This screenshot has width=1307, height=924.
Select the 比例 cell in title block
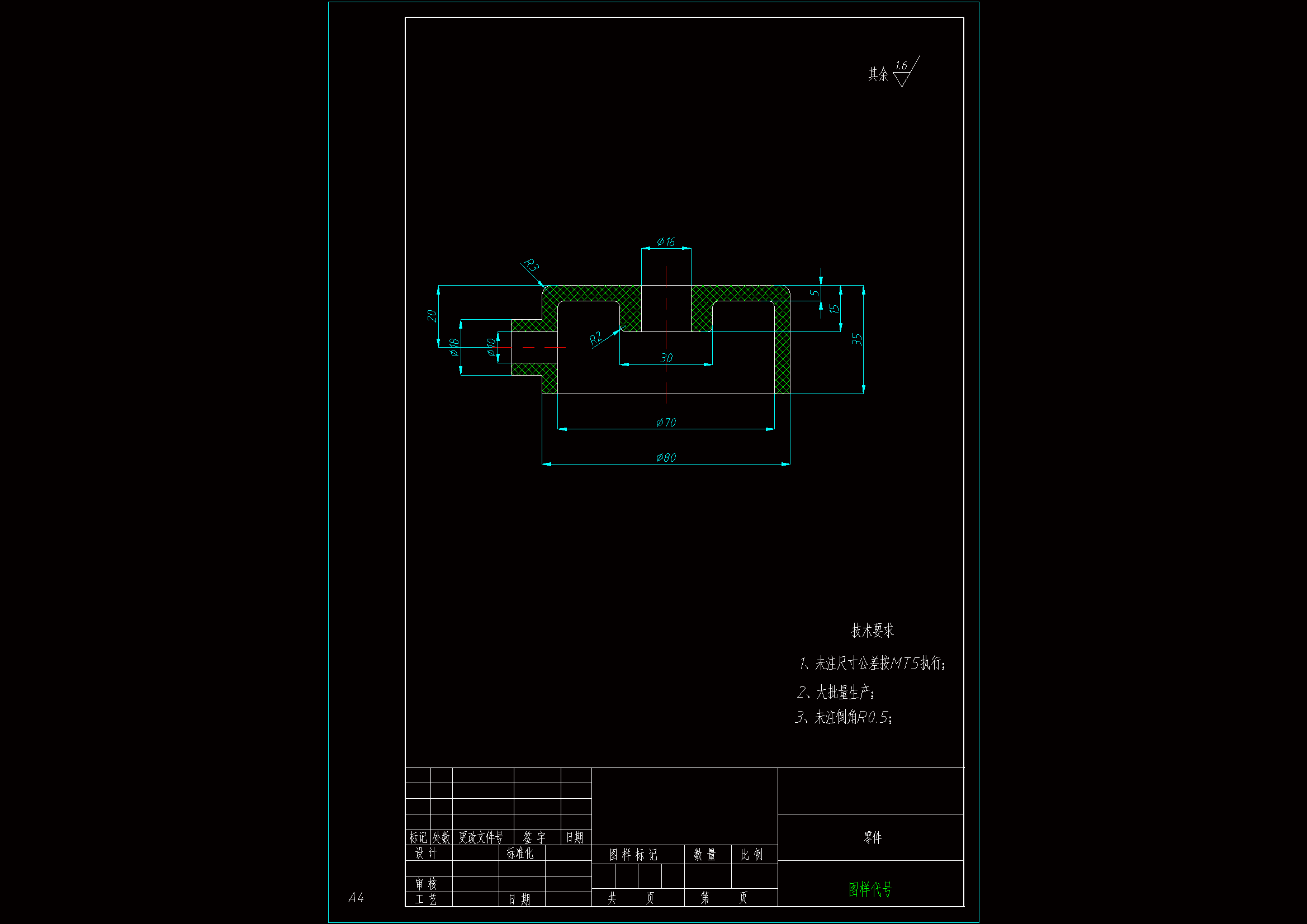[x=751, y=855]
